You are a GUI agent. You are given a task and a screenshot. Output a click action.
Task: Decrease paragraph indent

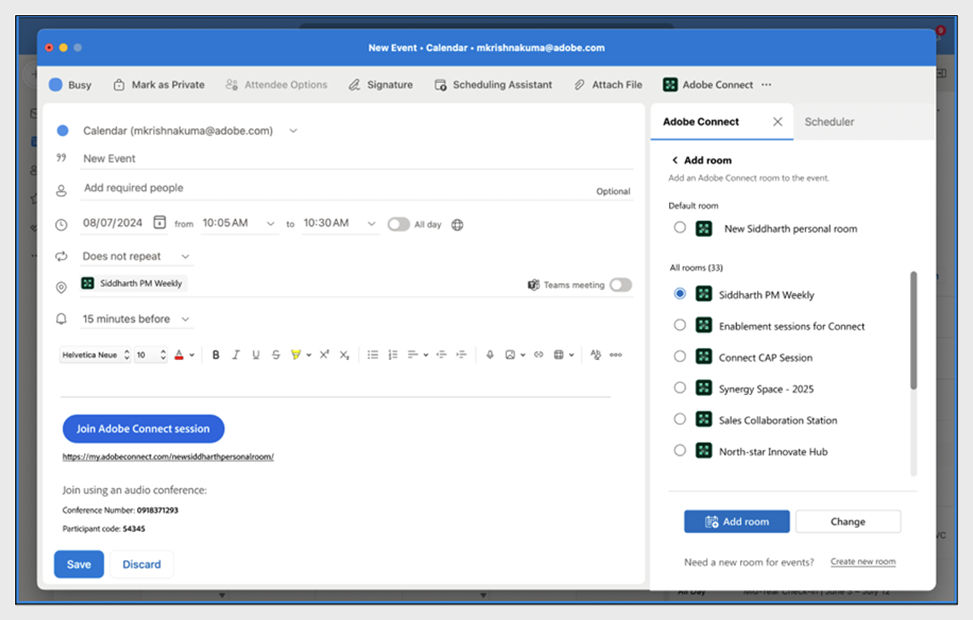(441, 355)
